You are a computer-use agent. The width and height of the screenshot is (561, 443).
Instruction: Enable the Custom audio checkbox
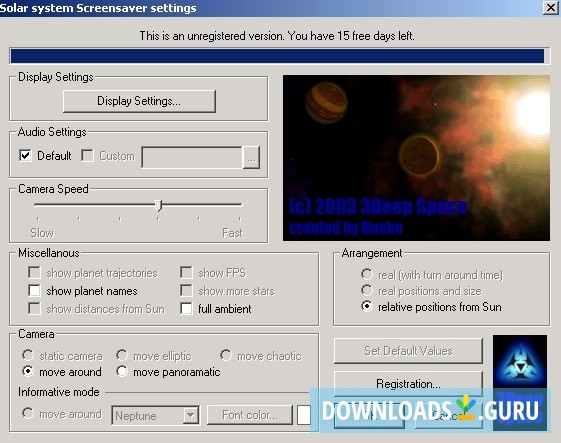87,156
